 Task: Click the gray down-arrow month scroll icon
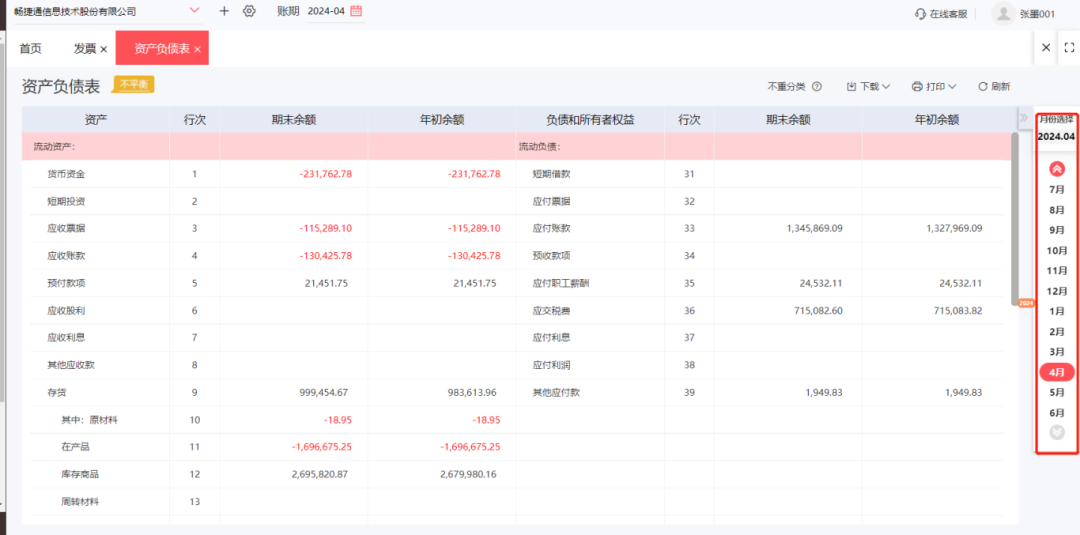(1057, 432)
